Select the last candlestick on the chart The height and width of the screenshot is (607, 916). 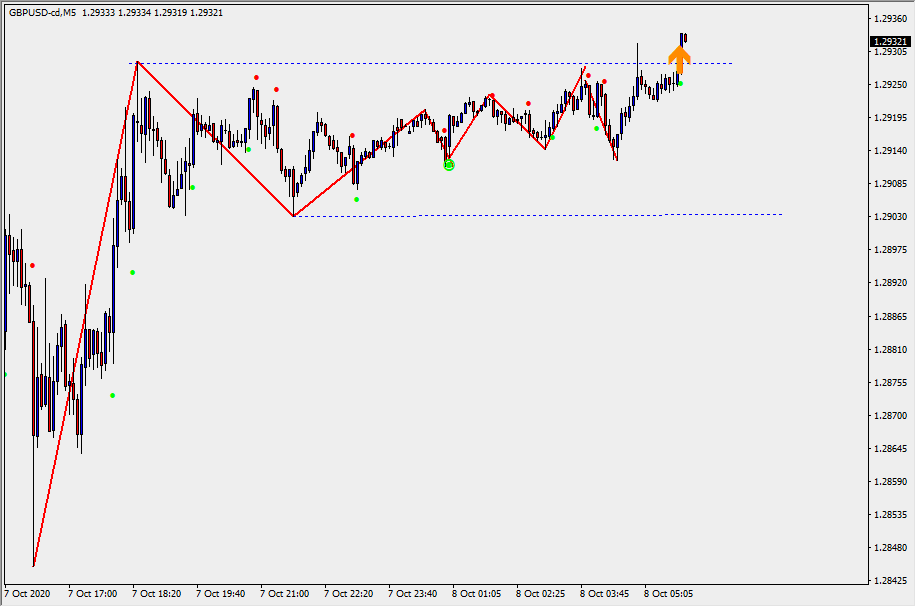(x=684, y=39)
